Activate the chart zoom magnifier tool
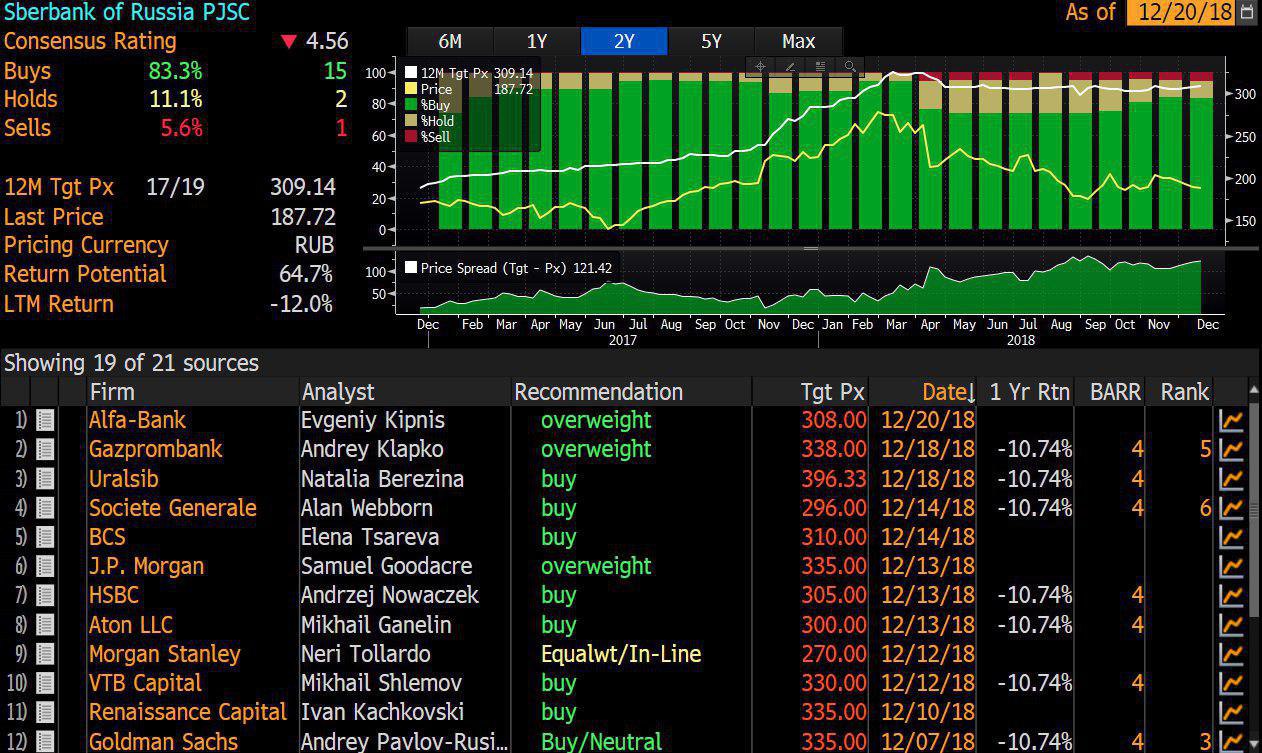 (x=850, y=66)
